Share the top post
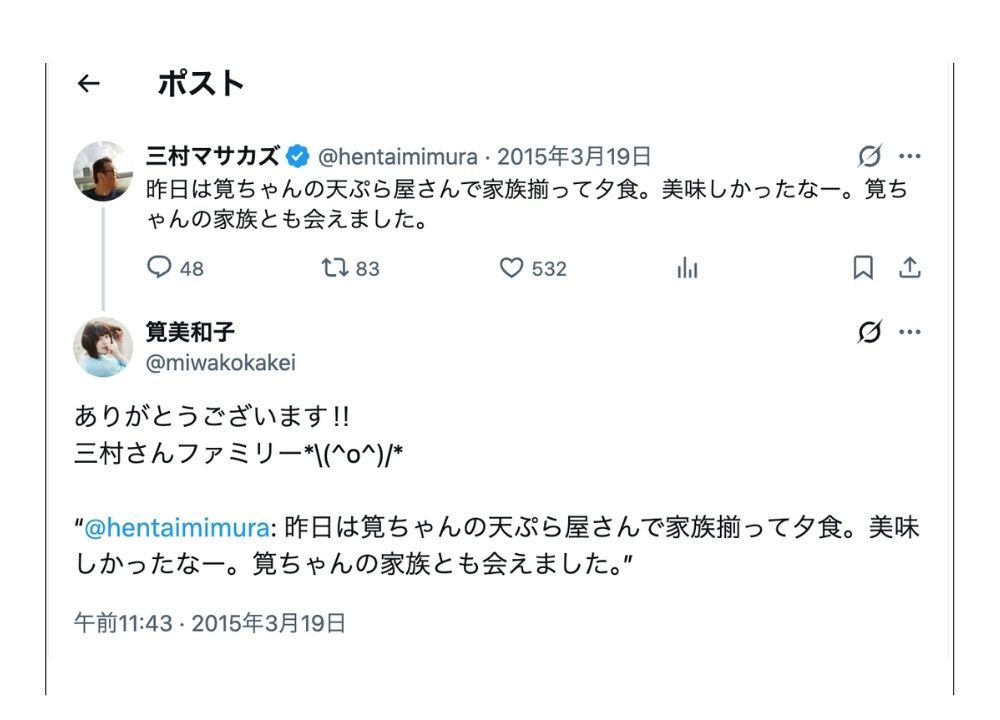Viewport: 1000px width, 720px height. (x=909, y=268)
